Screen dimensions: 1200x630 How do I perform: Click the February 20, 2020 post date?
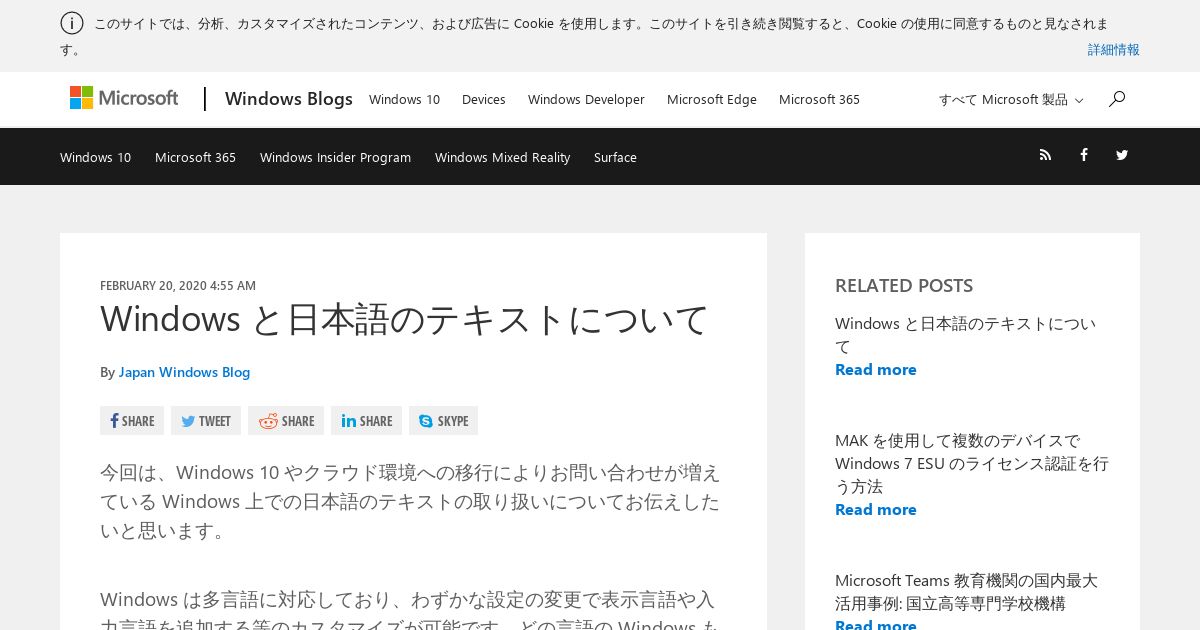178,285
